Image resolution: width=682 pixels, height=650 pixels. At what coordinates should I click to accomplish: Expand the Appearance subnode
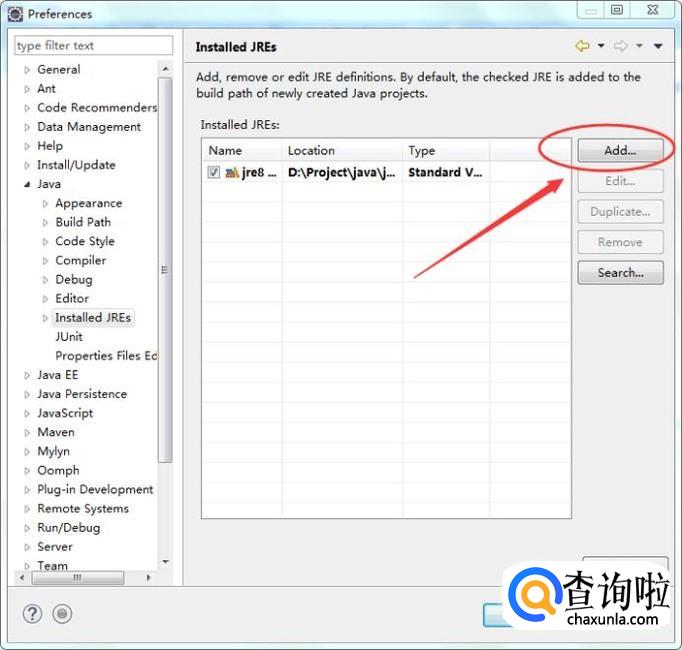coord(45,204)
